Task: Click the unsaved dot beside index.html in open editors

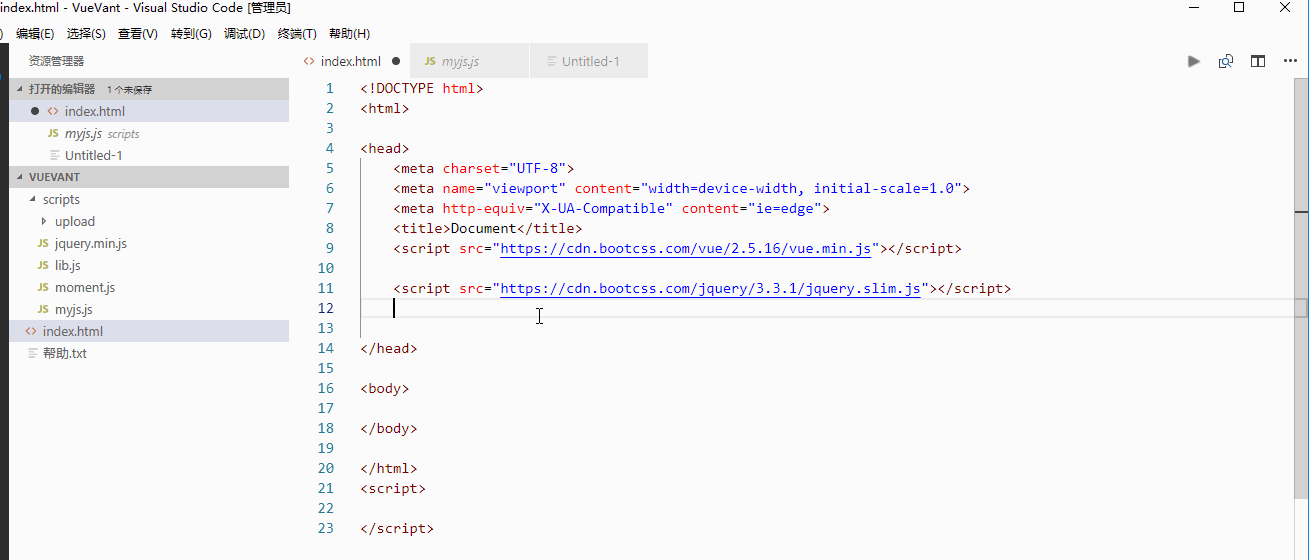Action: point(35,111)
